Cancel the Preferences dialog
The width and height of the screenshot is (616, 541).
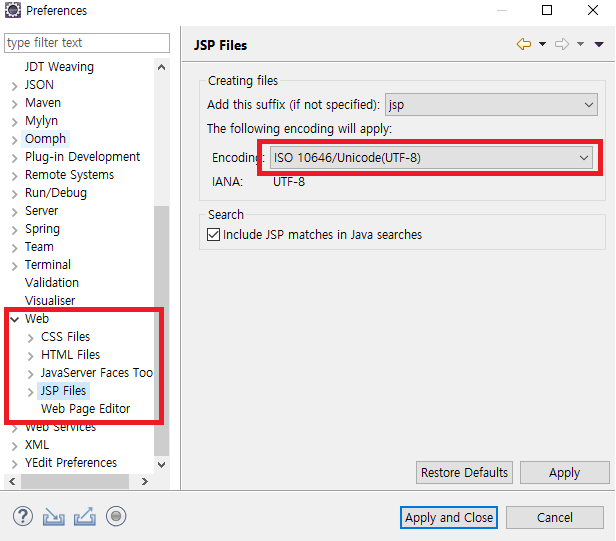click(555, 517)
